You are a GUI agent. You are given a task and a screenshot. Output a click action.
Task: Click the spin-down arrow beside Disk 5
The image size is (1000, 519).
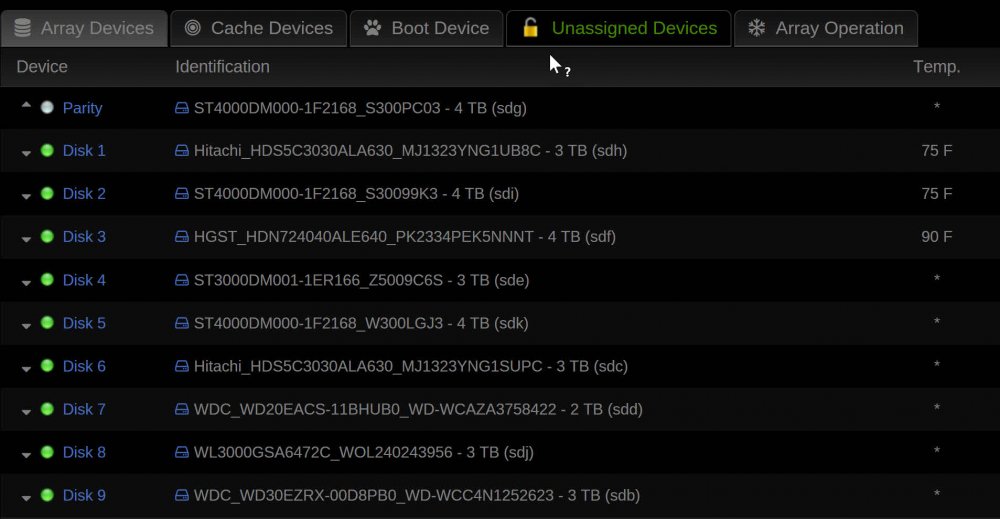[26, 326]
